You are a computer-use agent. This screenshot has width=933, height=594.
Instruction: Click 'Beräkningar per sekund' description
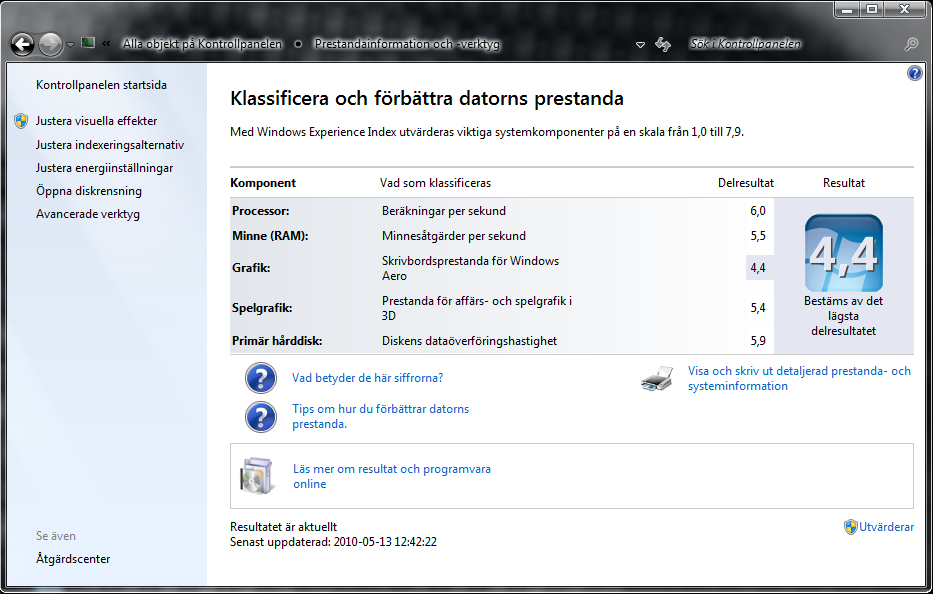(x=444, y=211)
